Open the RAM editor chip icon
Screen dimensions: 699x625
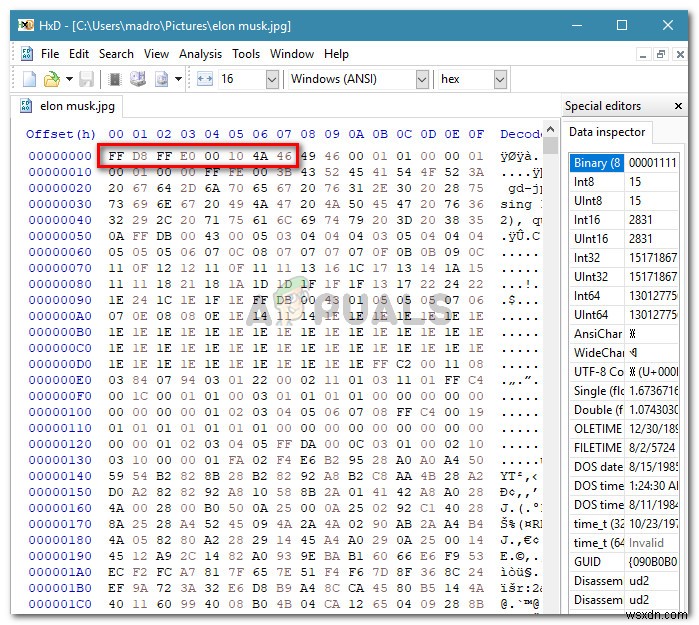click(x=115, y=79)
